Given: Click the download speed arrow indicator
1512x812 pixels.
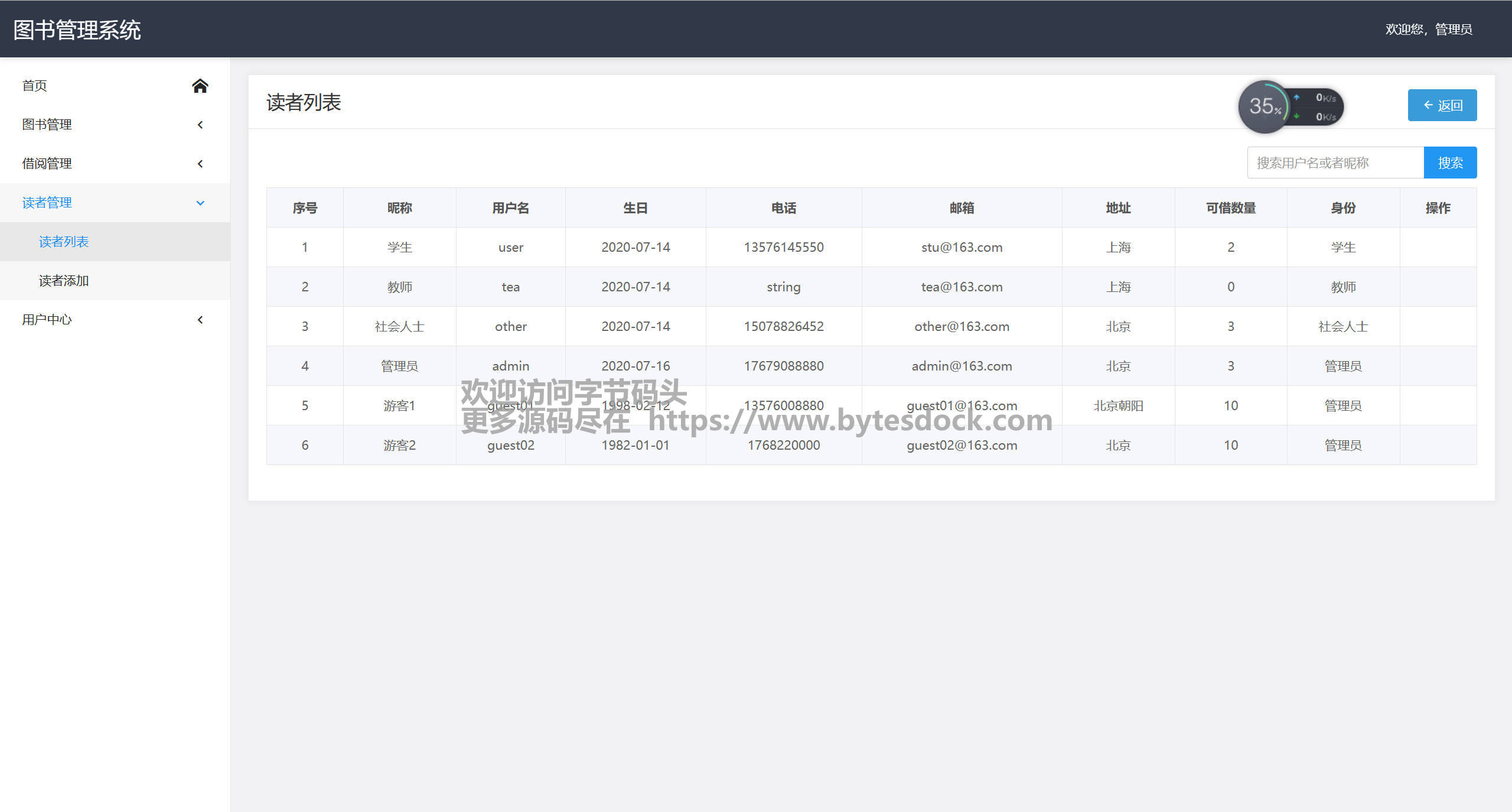Looking at the screenshot, I should click(1296, 116).
